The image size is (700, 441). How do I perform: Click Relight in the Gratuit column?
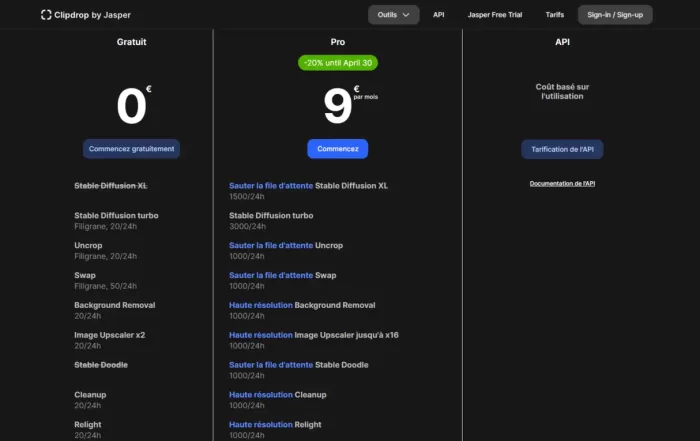pyautogui.click(x=88, y=425)
